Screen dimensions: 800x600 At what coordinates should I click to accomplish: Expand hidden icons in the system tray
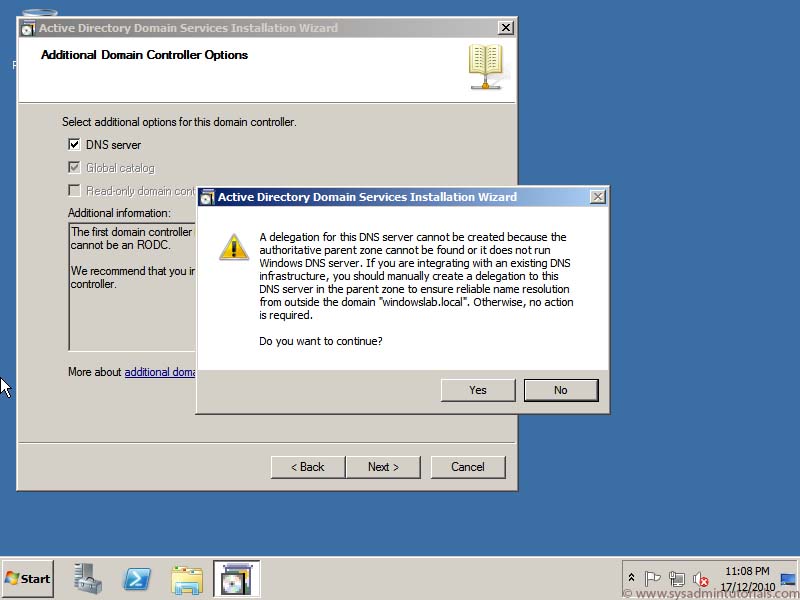tap(631, 577)
